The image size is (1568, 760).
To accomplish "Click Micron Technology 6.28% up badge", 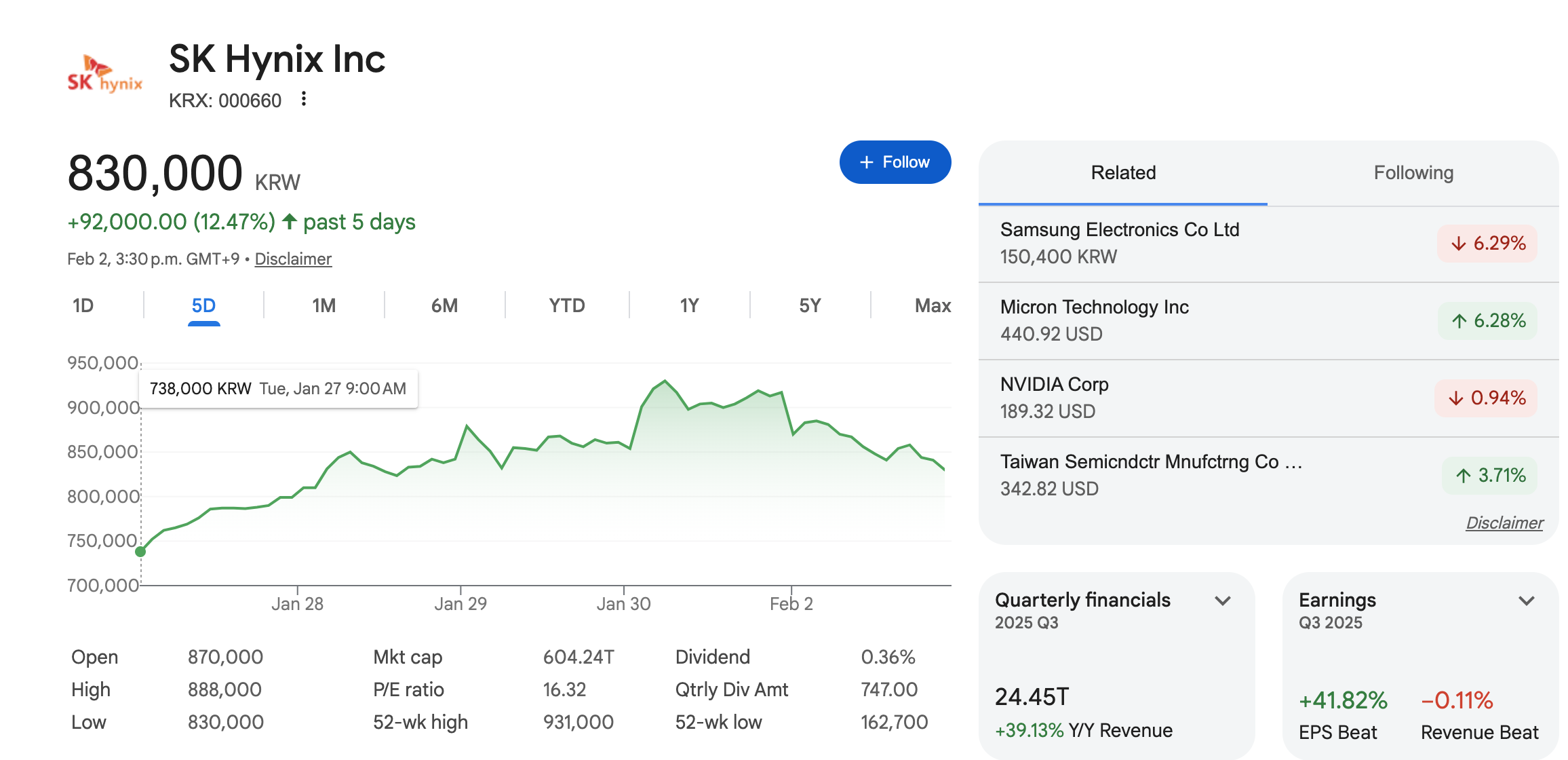I will tap(1487, 321).
